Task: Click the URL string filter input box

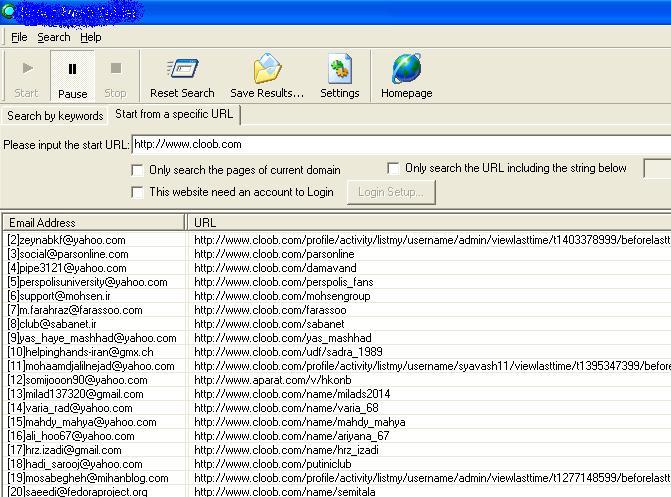Action: [657, 168]
